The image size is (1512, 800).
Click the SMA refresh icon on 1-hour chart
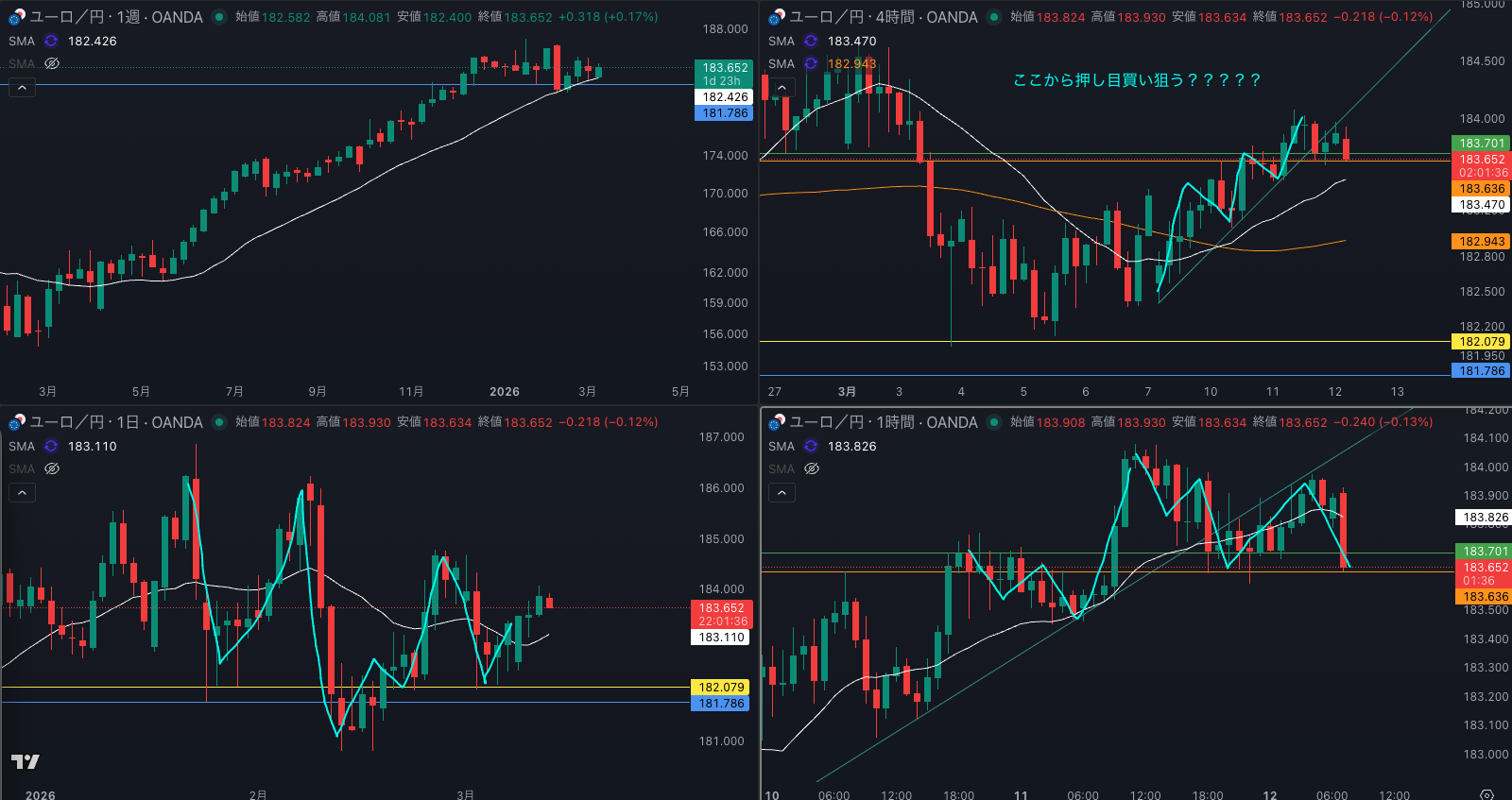point(811,447)
